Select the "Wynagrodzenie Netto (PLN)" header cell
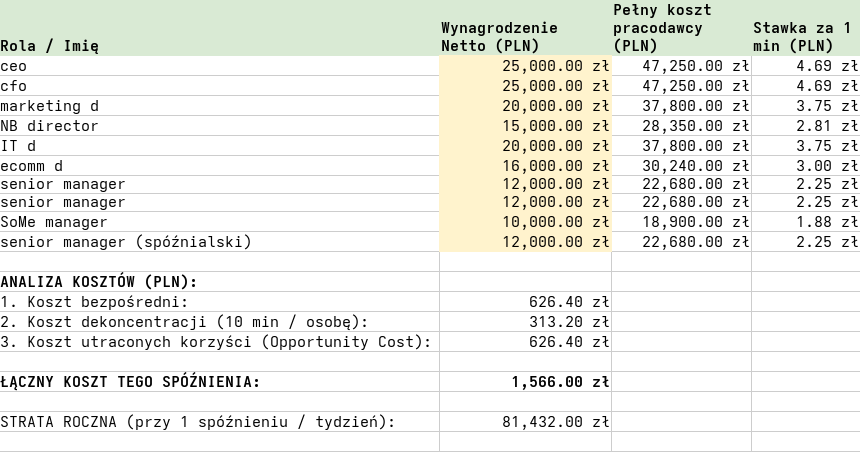860x452 pixels. click(x=500, y=37)
